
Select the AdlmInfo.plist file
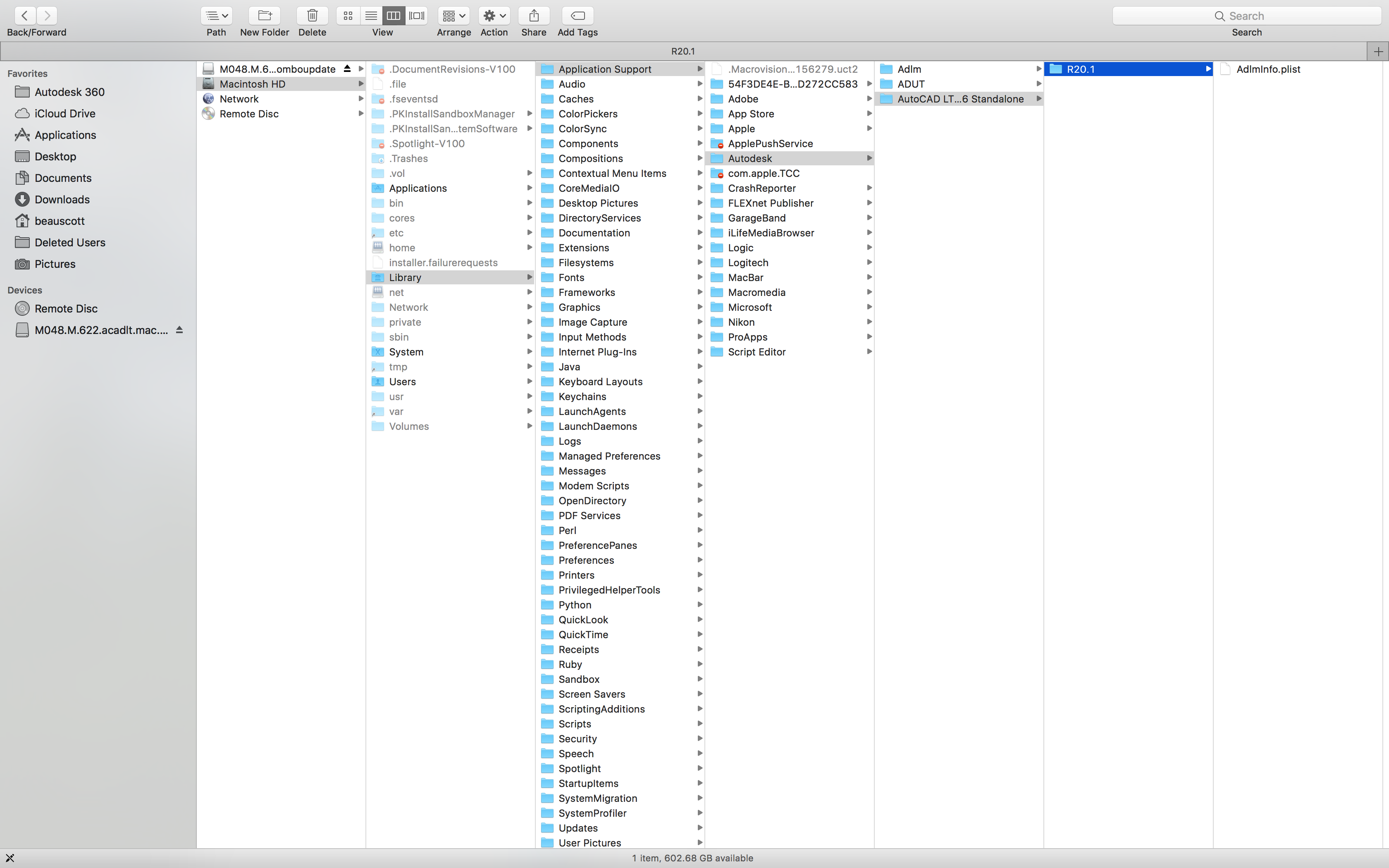point(1268,69)
